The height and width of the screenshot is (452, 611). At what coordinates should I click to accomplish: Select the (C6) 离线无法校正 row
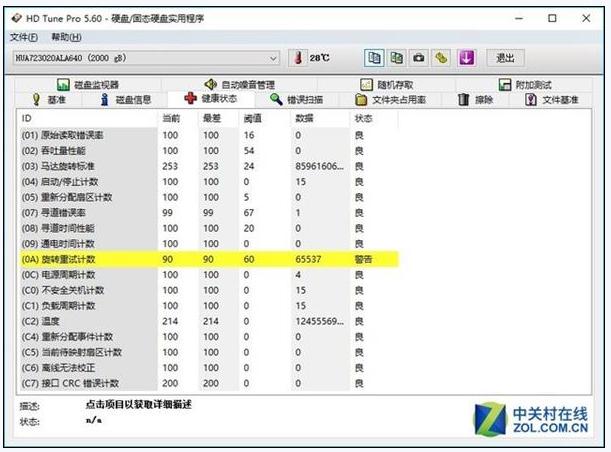(208, 368)
